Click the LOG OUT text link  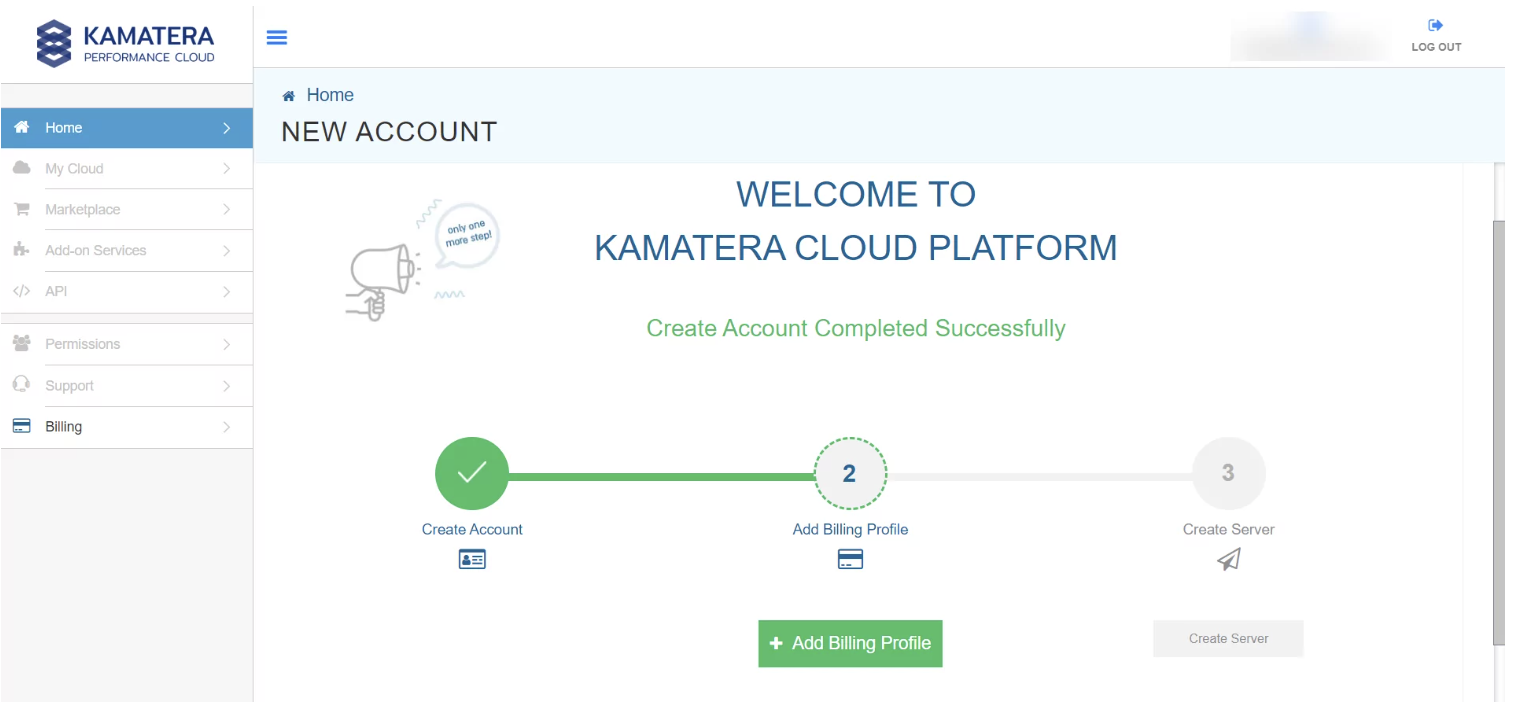(x=1436, y=47)
